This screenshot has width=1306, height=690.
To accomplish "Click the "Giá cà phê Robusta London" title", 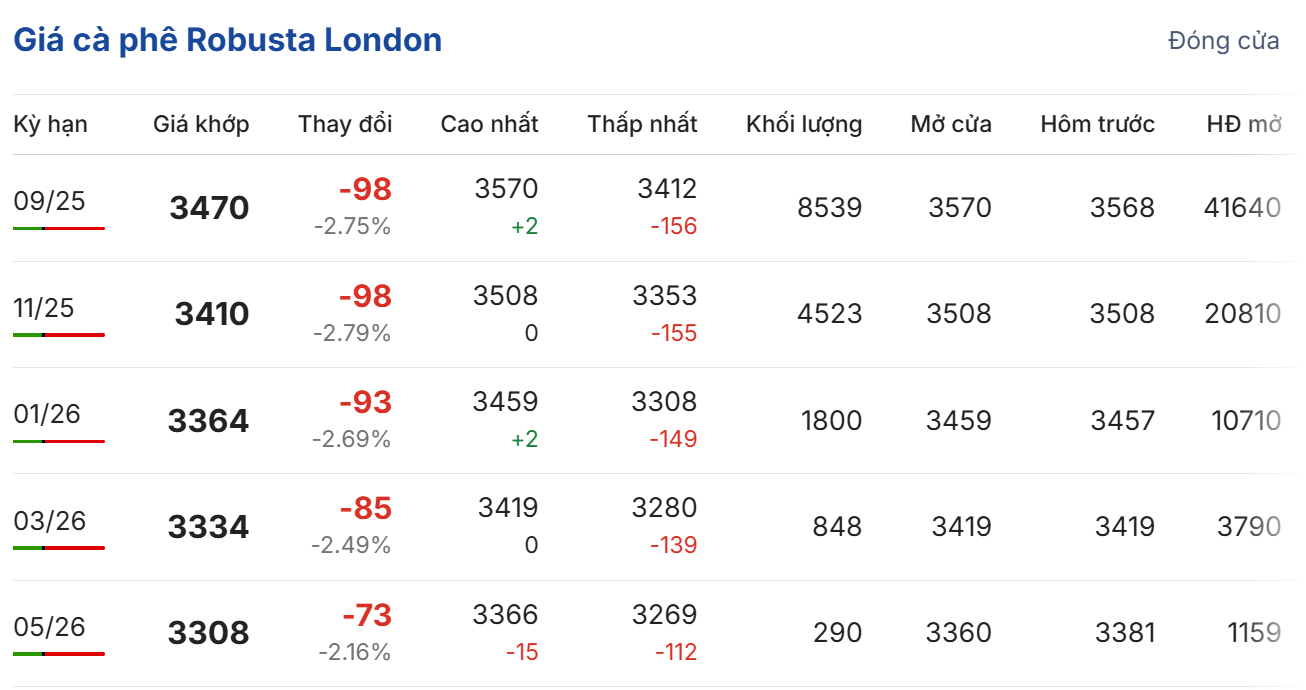I will tap(227, 40).
